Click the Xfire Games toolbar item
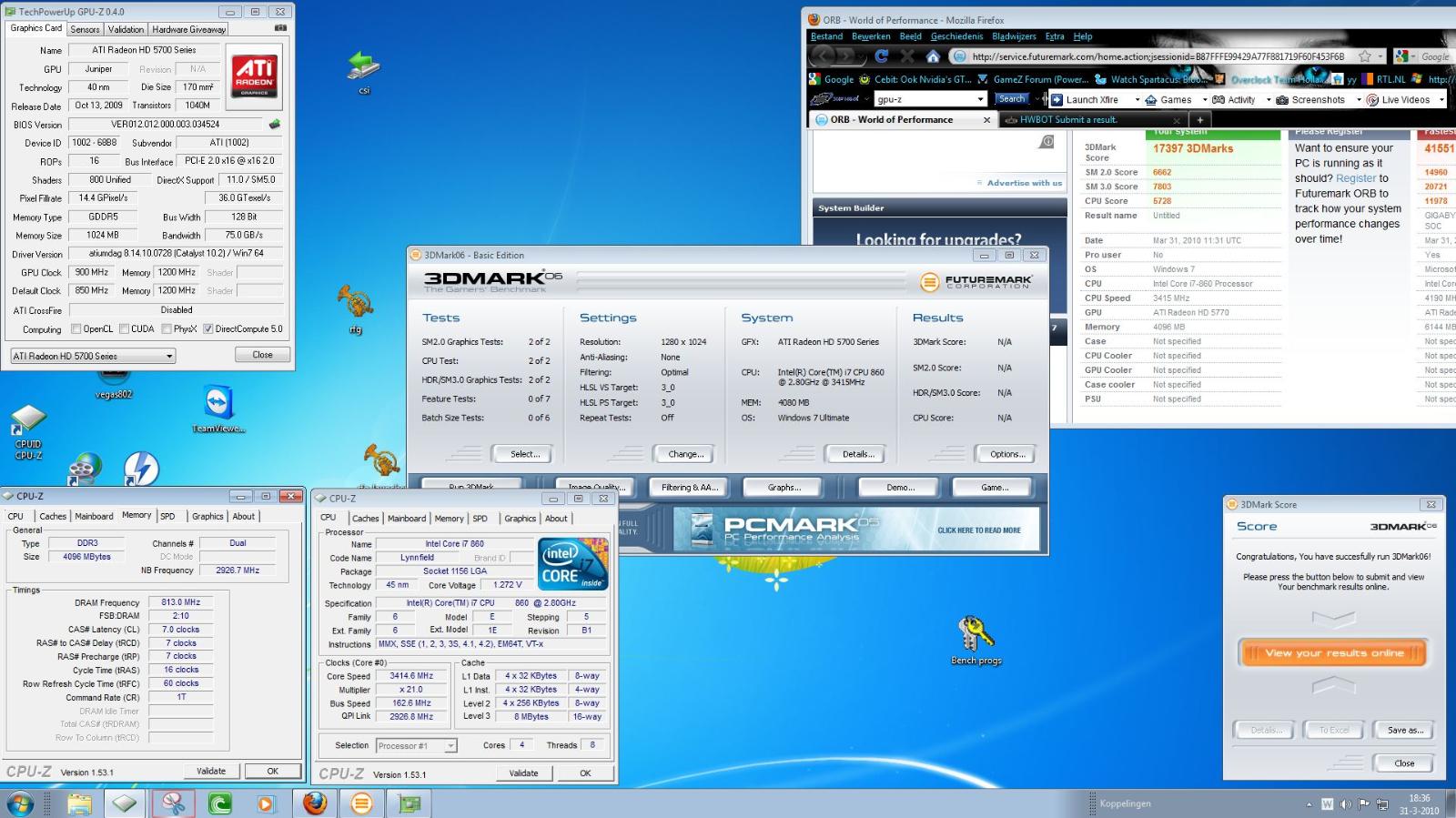Image resolution: width=1456 pixels, height=818 pixels. click(1168, 99)
